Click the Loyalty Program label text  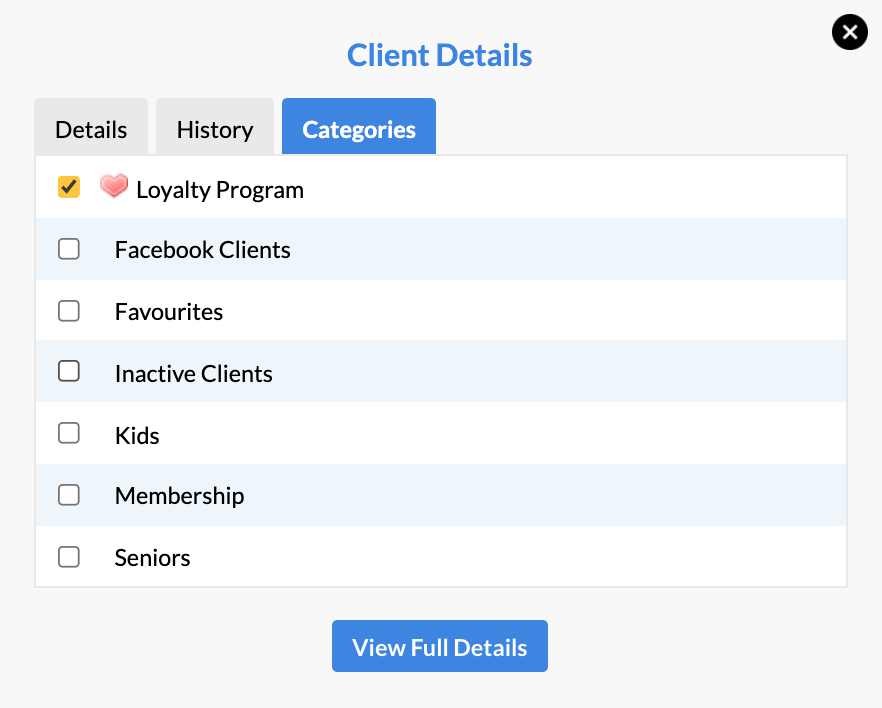pyautogui.click(x=220, y=190)
